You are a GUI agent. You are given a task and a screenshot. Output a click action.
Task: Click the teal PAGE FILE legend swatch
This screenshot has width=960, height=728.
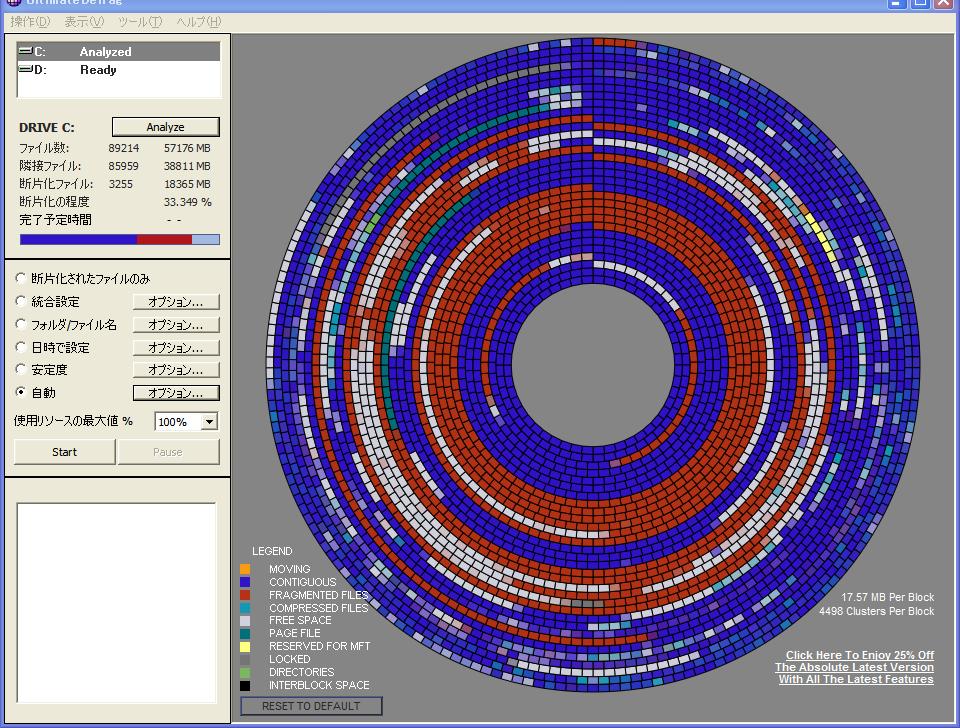(x=245, y=633)
